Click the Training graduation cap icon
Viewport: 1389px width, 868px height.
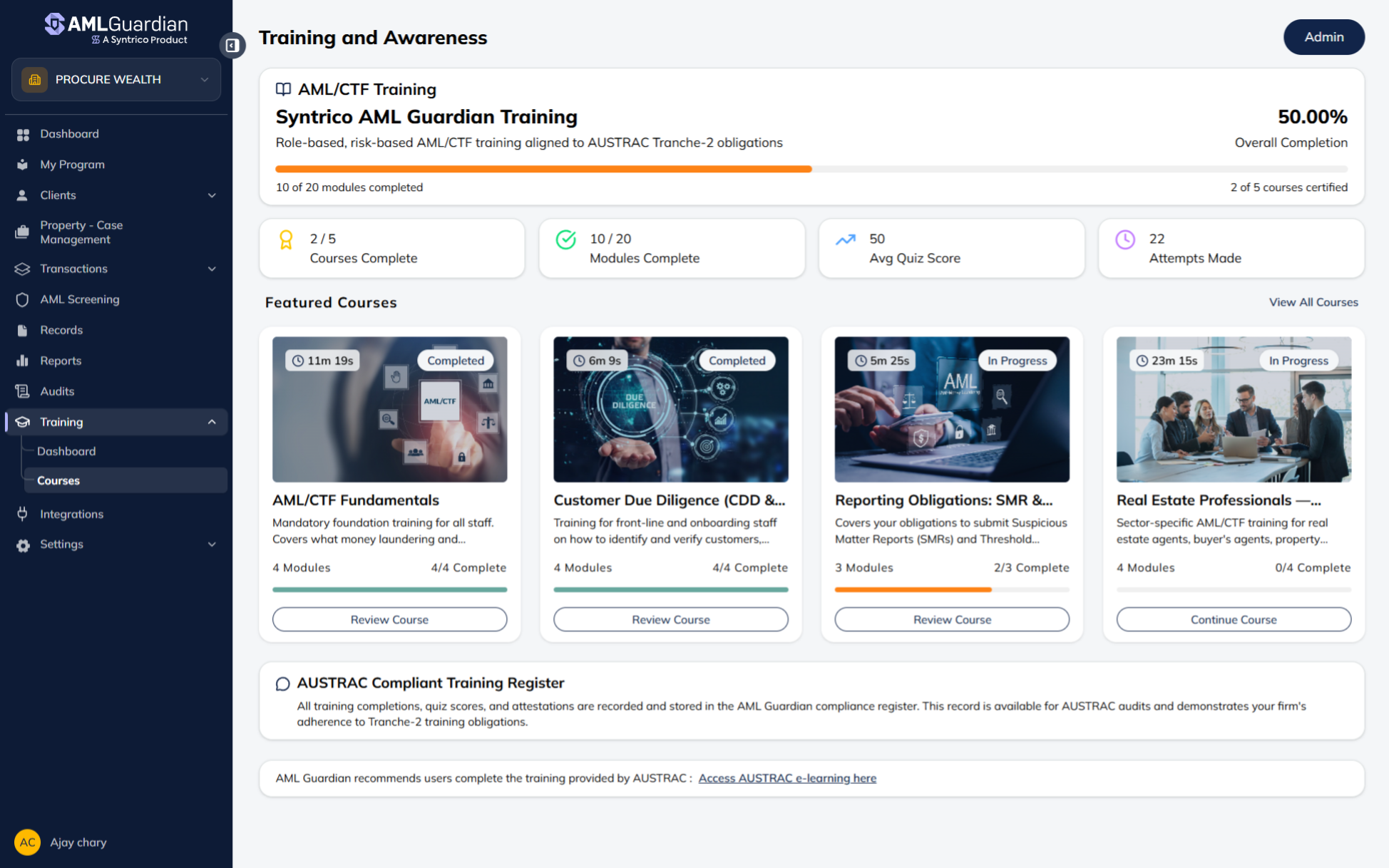coord(23,422)
